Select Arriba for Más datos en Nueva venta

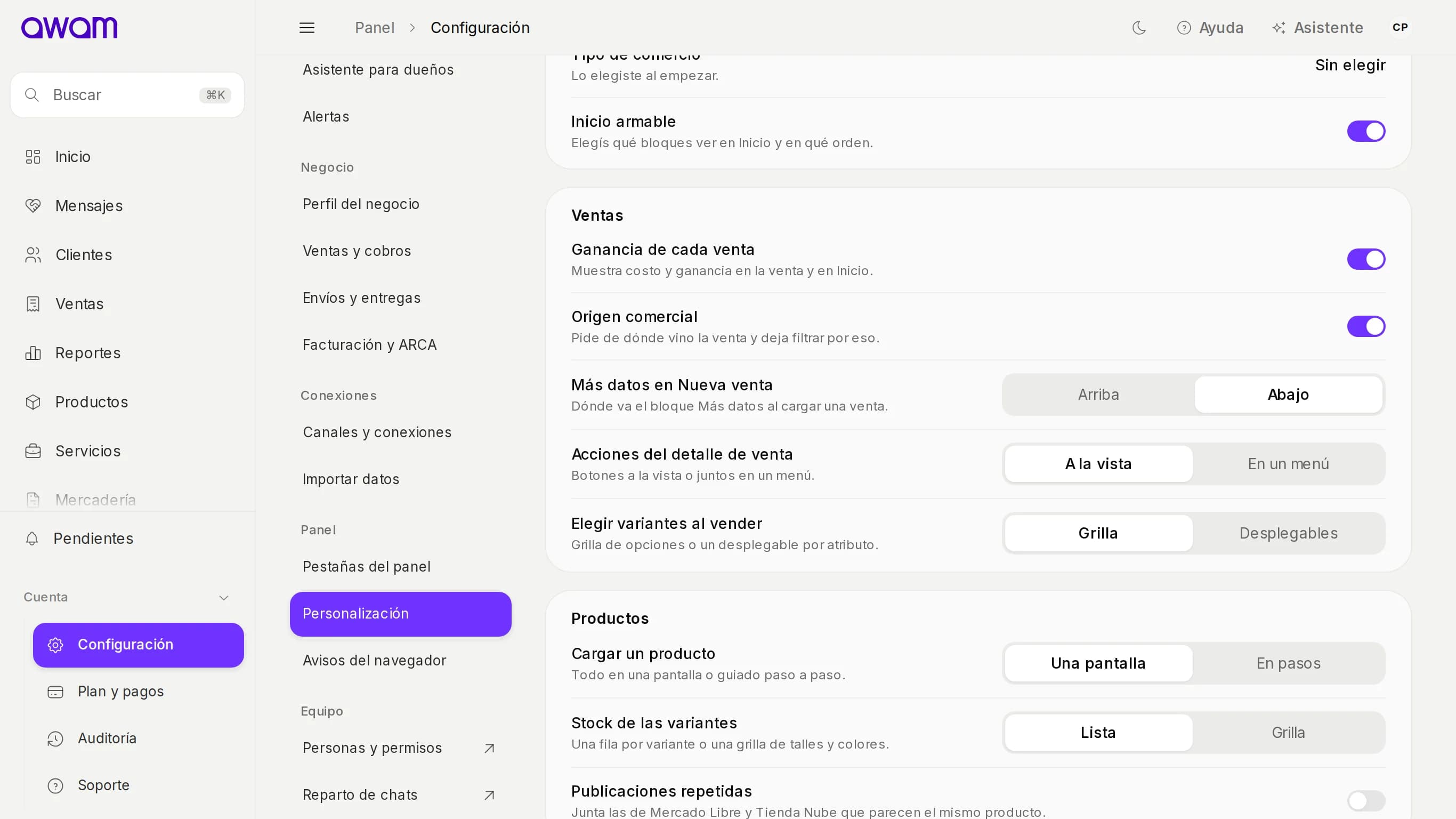(x=1098, y=395)
